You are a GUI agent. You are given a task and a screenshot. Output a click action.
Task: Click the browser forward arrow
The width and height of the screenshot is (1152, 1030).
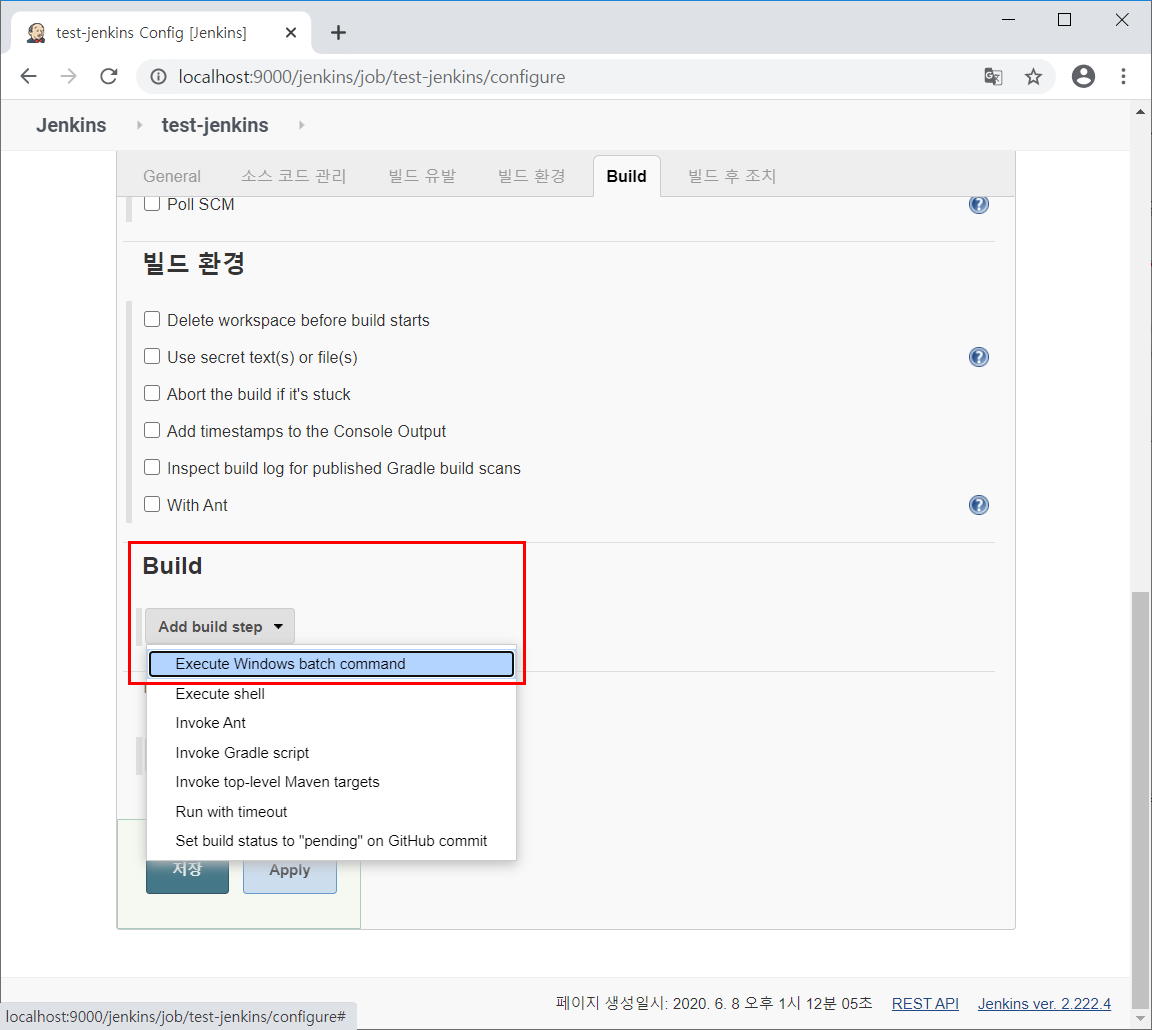tap(68, 76)
